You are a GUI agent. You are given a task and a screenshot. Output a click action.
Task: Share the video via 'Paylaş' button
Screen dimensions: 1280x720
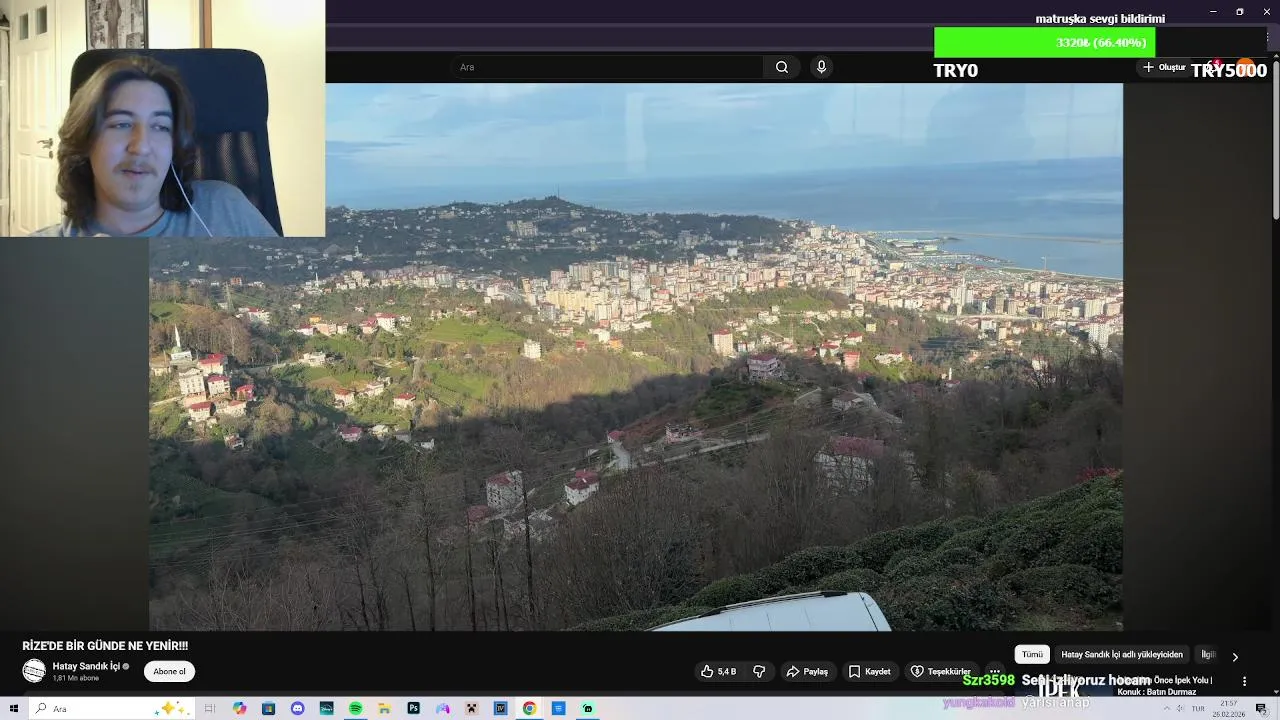807,672
